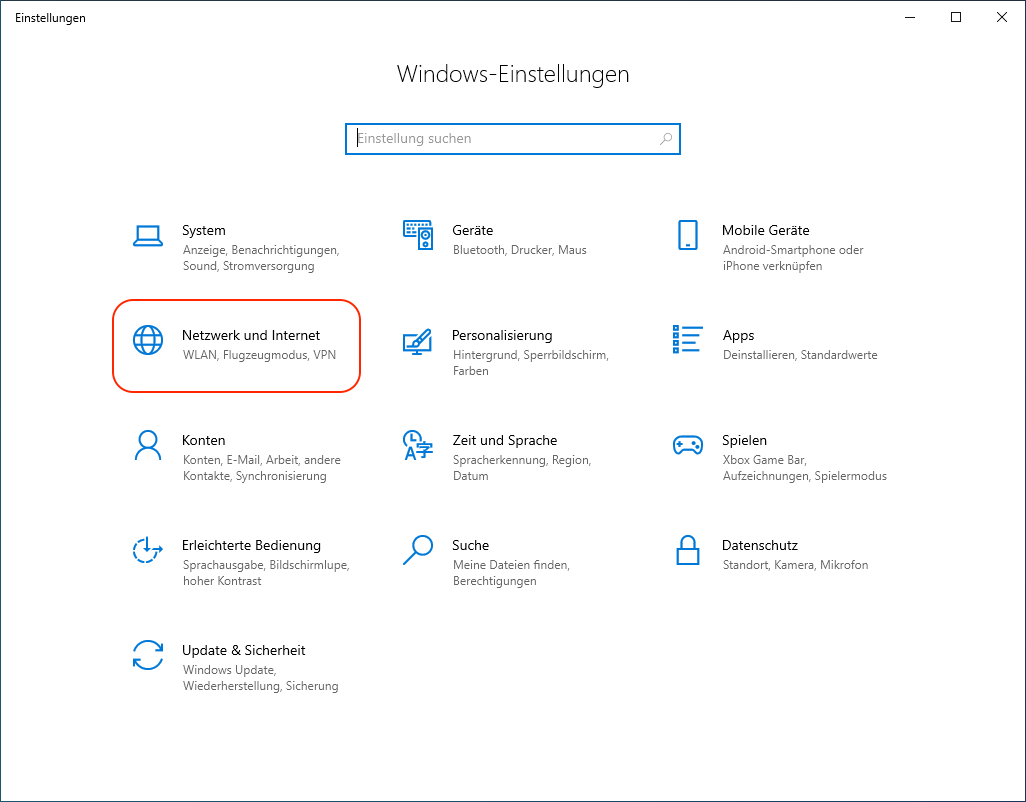Click the magnifier icon inside search box
This screenshot has width=1026, height=802.
tap(666, 139)
